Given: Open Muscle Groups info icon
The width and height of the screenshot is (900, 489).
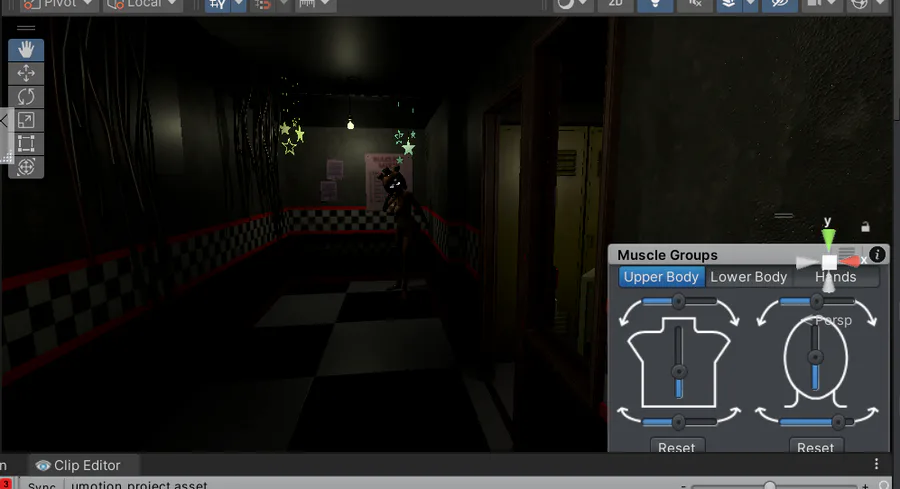Looking at the screenshot, I should tap(877, 255).
